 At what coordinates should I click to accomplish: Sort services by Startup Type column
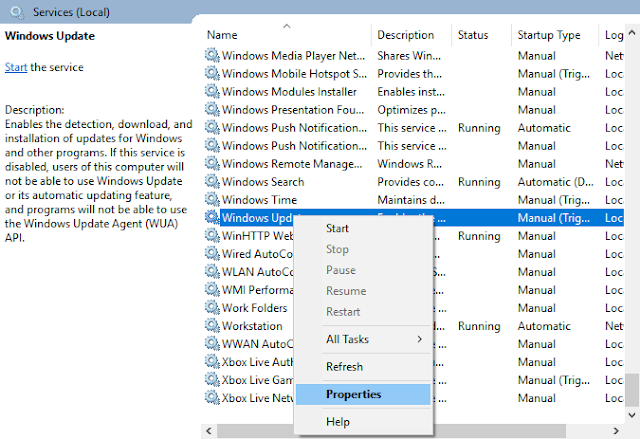(x=555, y=35)
